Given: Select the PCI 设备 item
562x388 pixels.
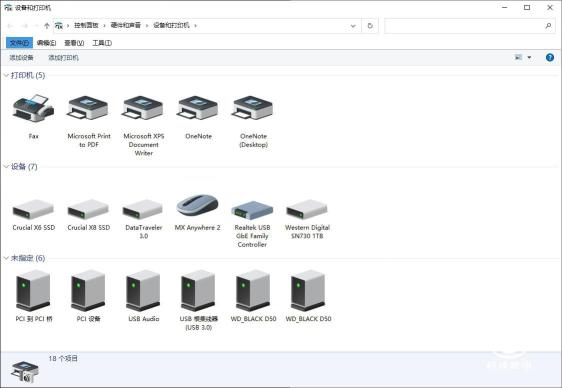Looking at the screenshot, I should click(89, 291).
